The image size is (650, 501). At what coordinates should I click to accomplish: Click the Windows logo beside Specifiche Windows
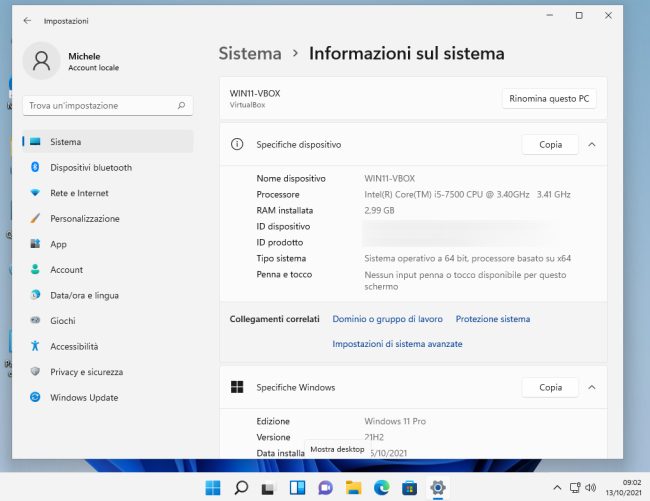[x=237, y=387]
